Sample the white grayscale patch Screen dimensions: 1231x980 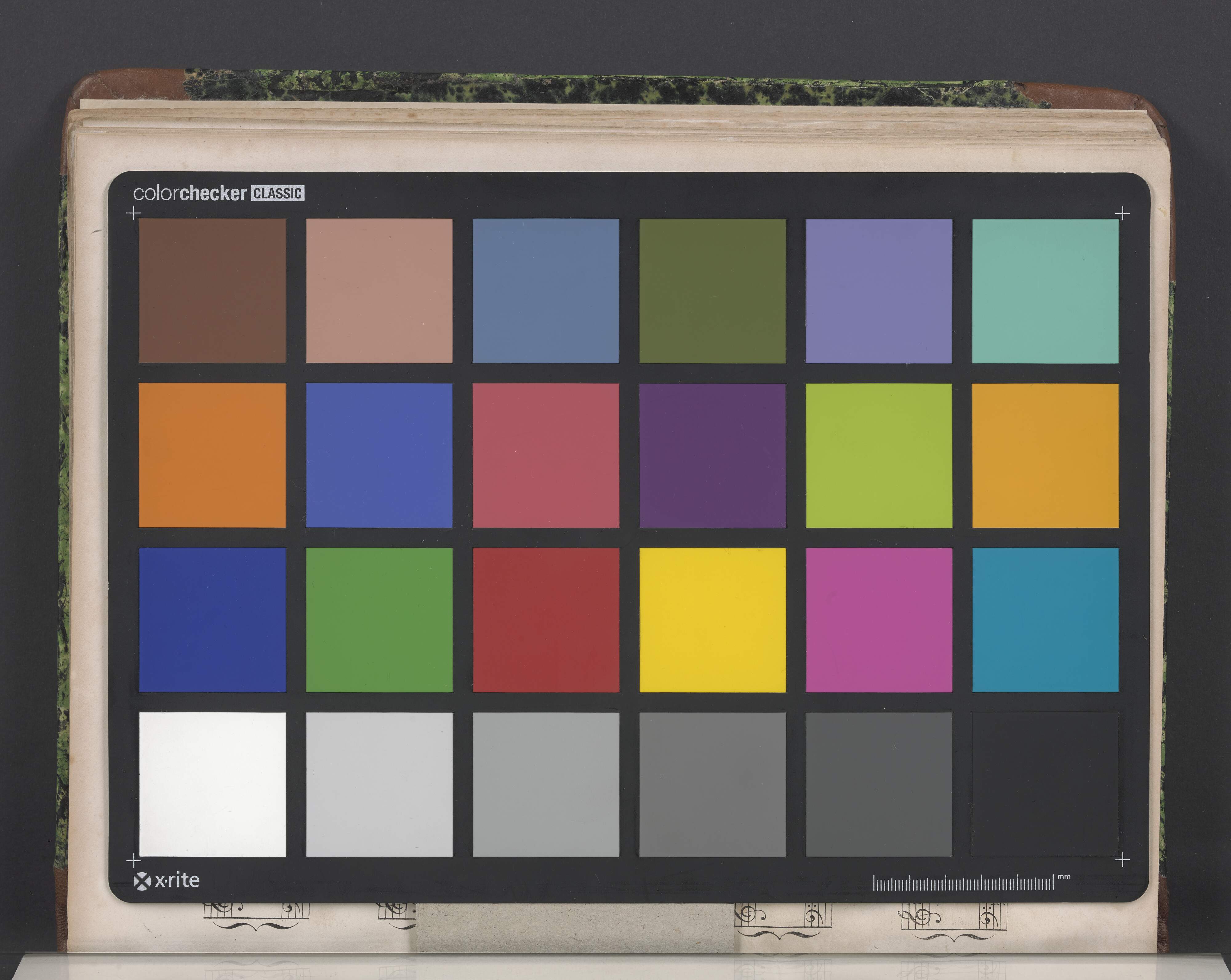click(x=212, y=784)
